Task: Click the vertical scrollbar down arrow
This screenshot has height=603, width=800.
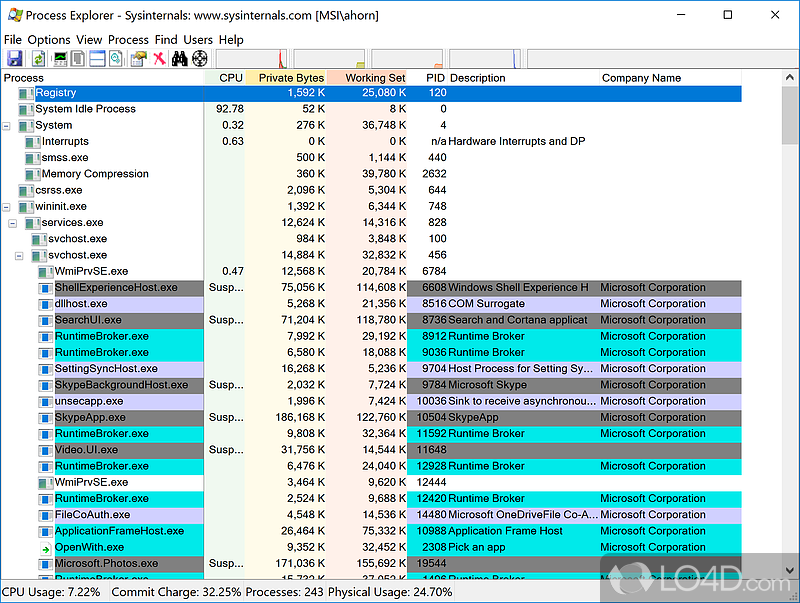Action: [789, 570]
